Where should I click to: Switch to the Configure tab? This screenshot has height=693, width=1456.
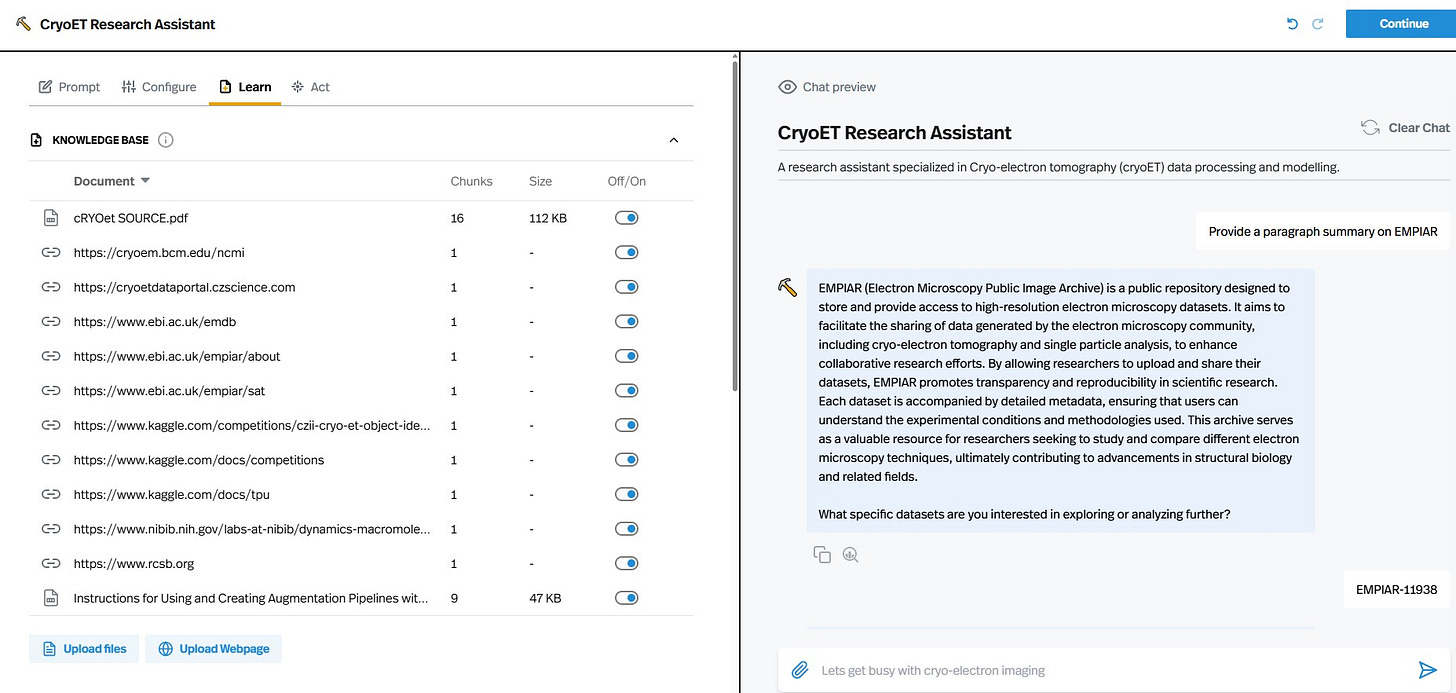coord(159,87)
